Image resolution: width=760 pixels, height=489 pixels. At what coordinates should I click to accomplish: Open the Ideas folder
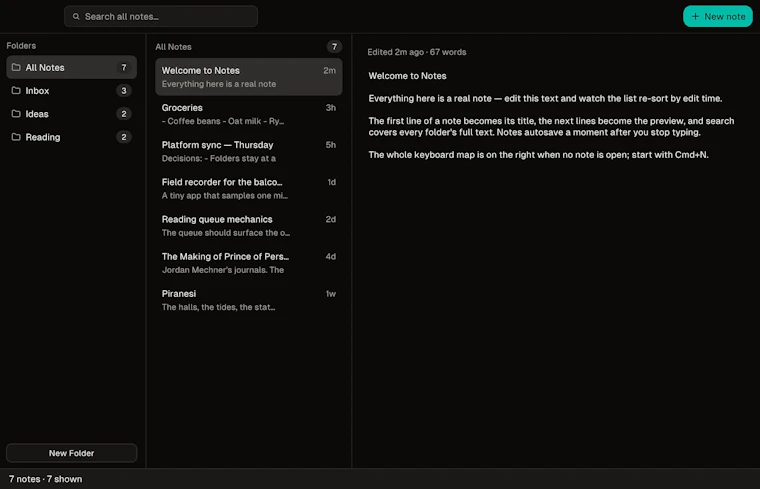pyautogui.click(x=71, y=114)
